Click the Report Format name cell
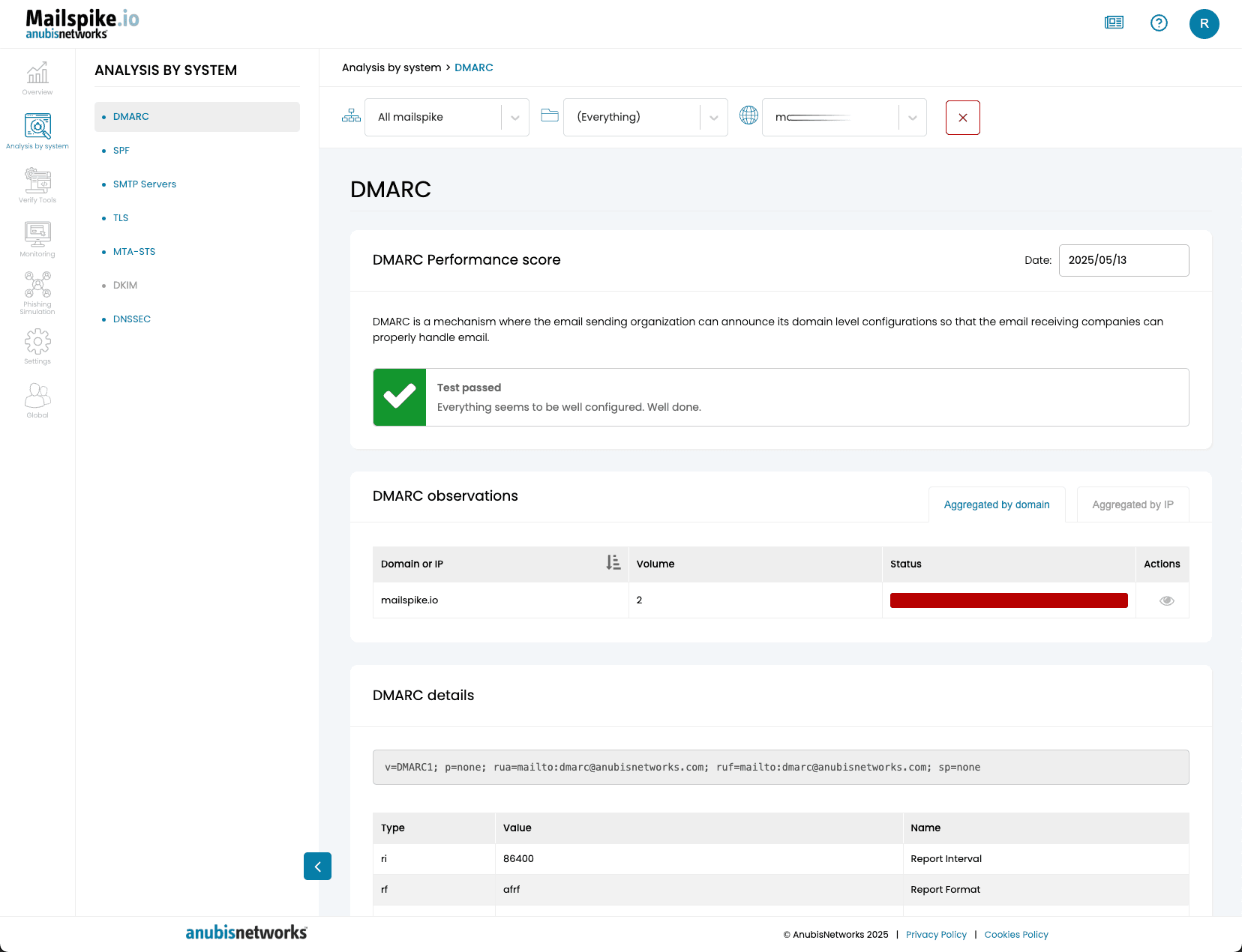 click(1045, 890)
